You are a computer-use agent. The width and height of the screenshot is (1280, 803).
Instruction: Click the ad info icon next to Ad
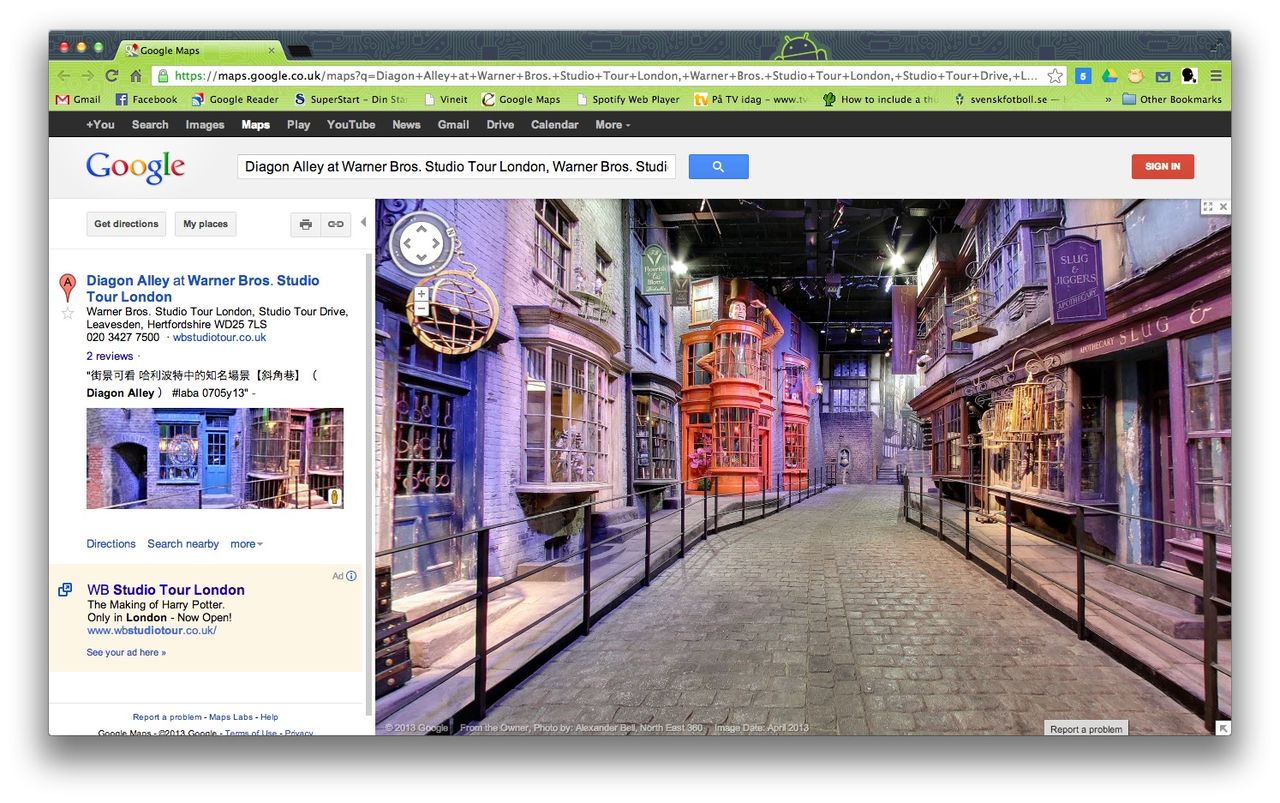pyautogui.click(x=351, y=576)
